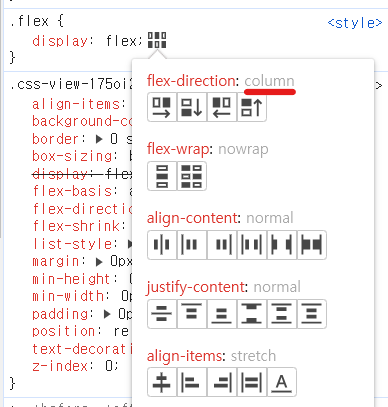Click the align-items label in popup
This screenshot has height=407, width=388.
185,356
